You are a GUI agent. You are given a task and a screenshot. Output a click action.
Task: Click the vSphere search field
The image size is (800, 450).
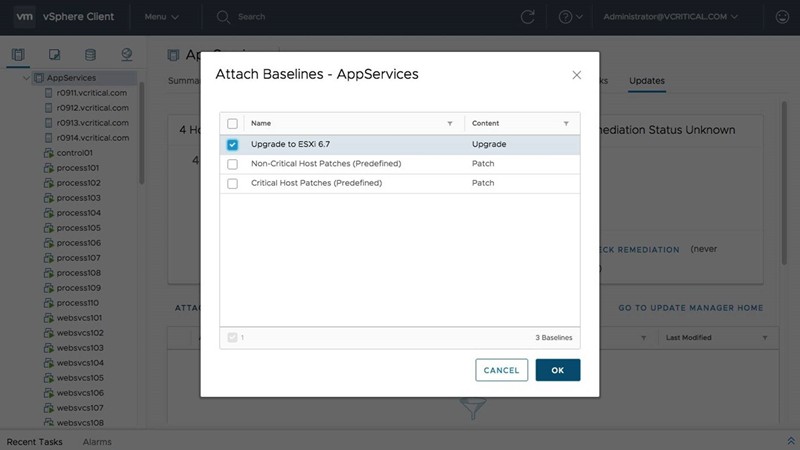coord(300,17)
